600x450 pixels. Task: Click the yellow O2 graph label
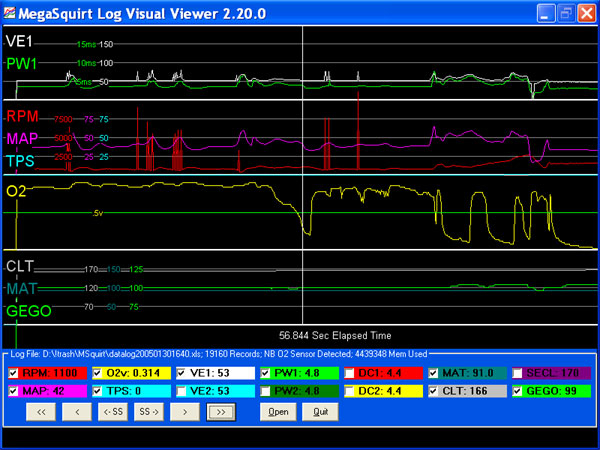(x=16, y=191)
